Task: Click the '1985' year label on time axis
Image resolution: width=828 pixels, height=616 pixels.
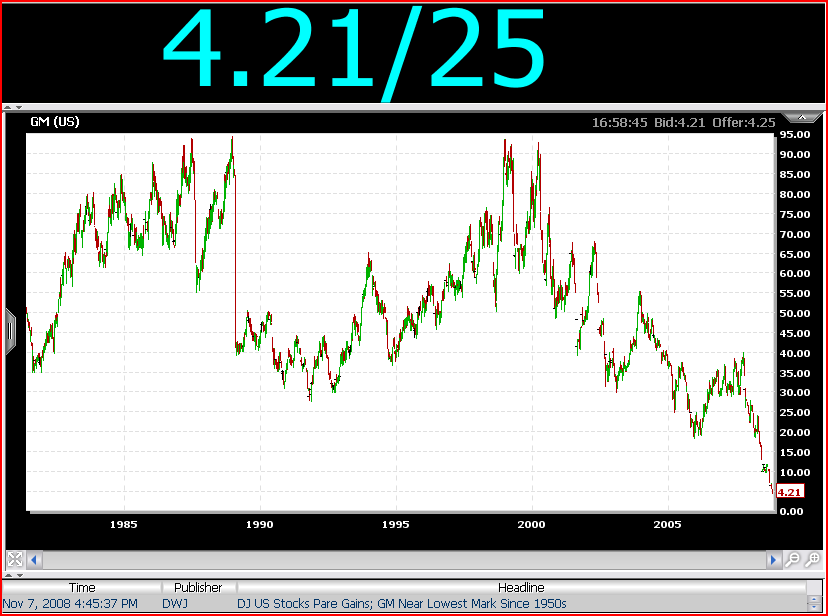Action: 124,525
